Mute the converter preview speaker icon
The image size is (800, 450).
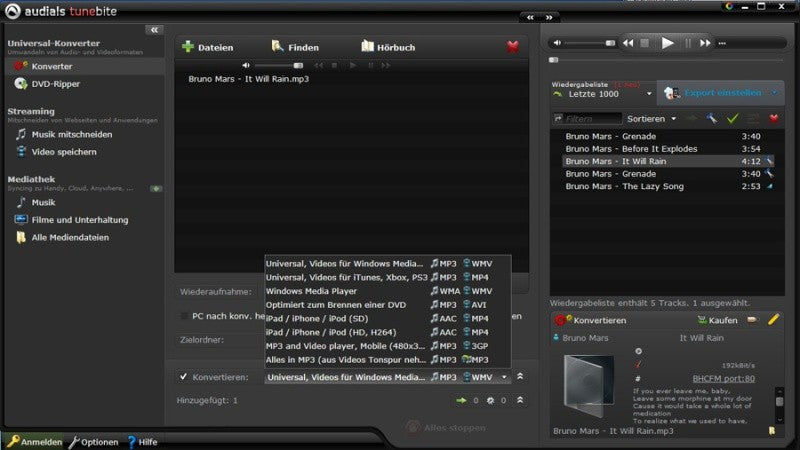(x=246, y=65)
